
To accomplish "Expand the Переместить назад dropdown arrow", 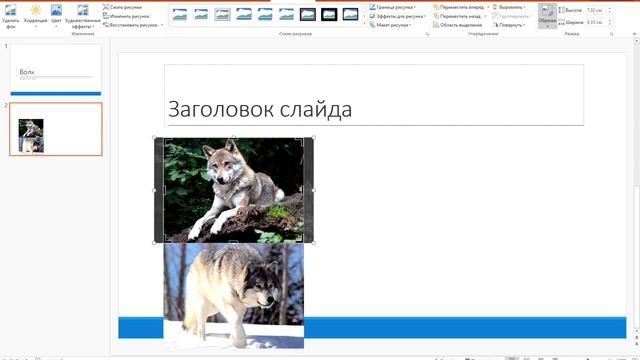I will (x=485, y=16).
